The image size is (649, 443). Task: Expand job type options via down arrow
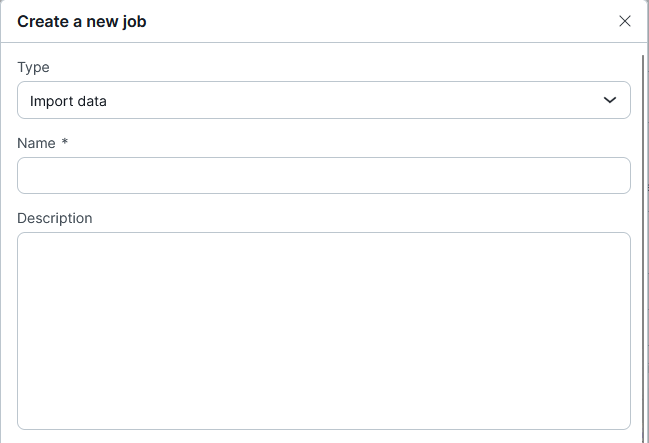610,100
